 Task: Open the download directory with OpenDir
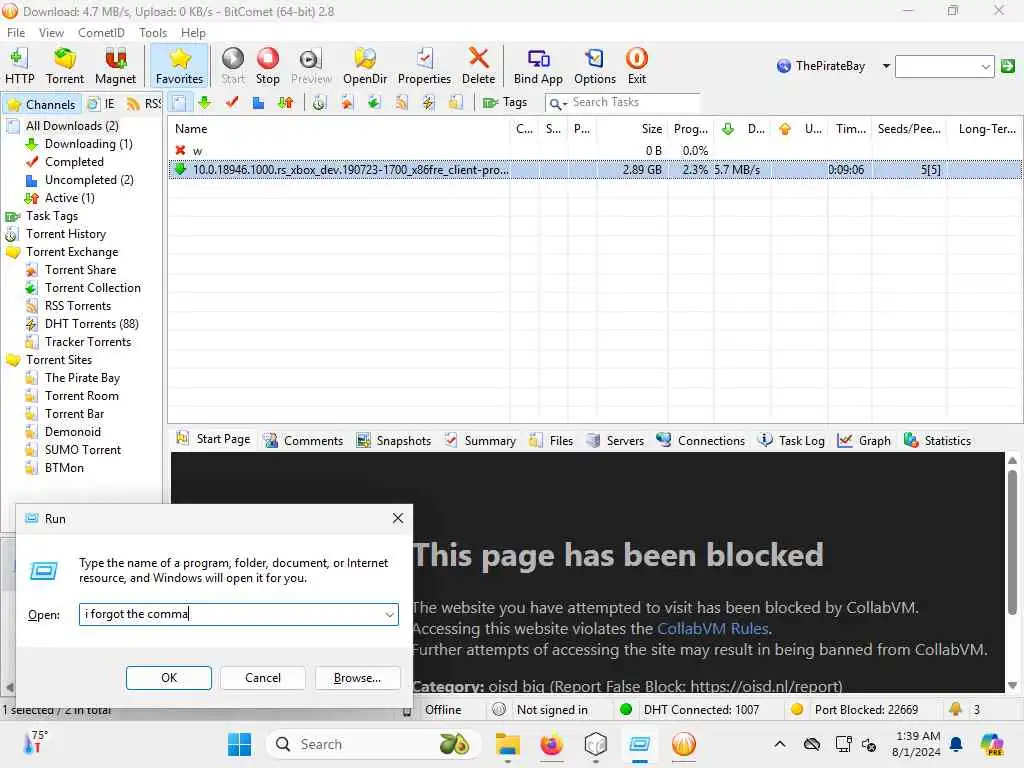pos(364,66)
